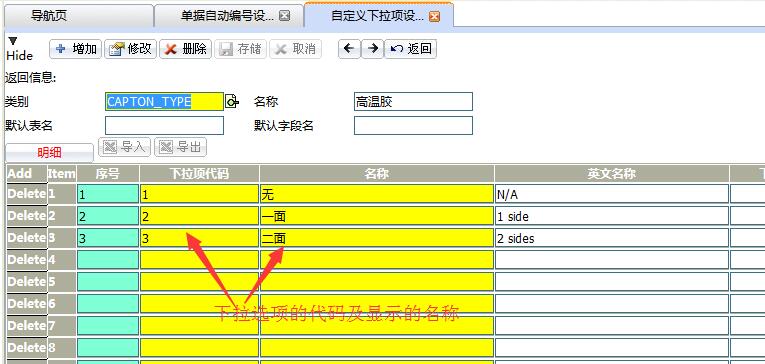
Task: Click the 返回 (Return) button
Action: point(410,49)
